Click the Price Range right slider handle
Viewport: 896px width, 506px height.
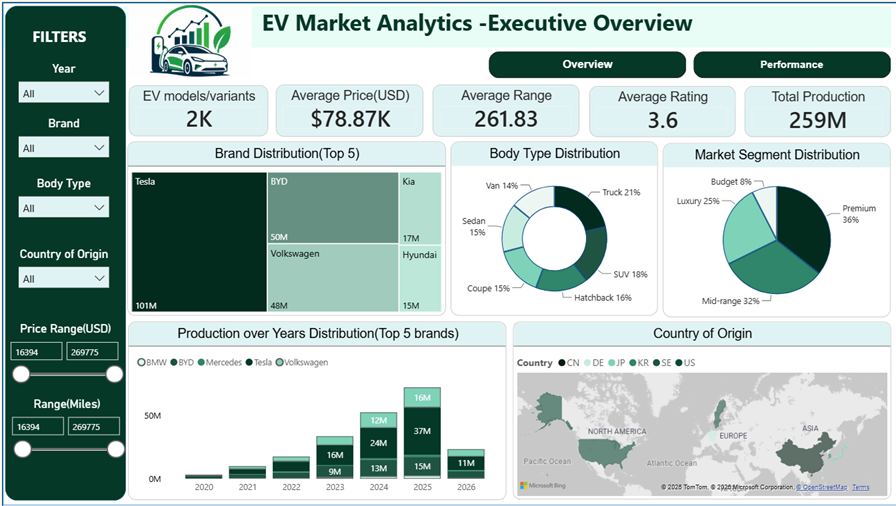tap(115, 374)
